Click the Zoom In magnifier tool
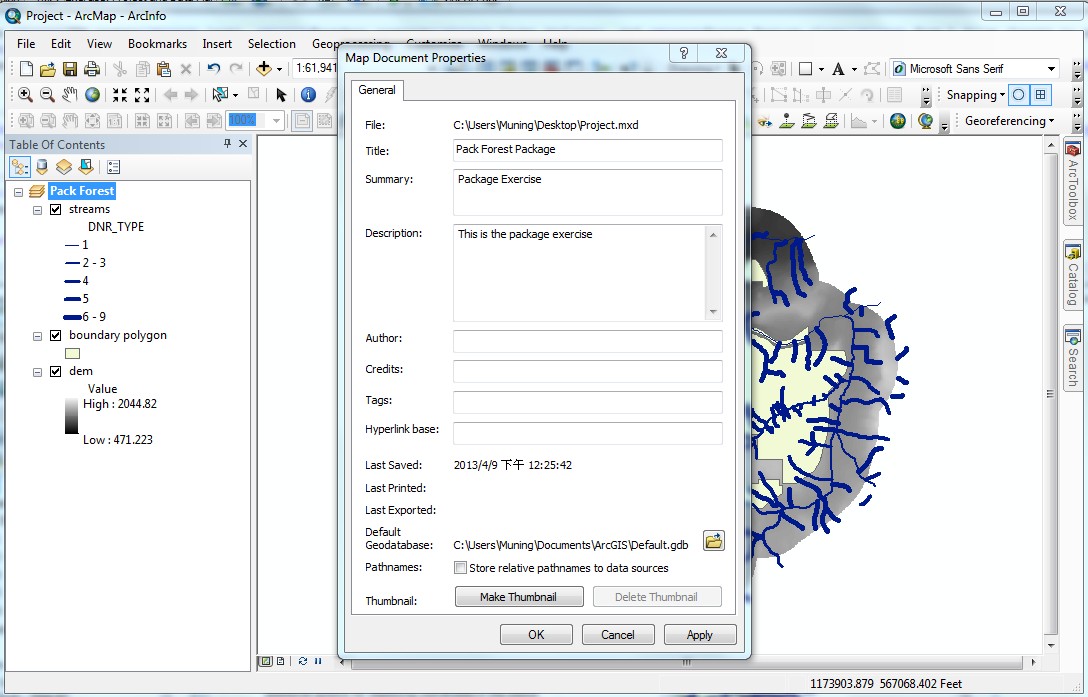The height and width of the screenshot is (697, 1088). coord(25,95)
